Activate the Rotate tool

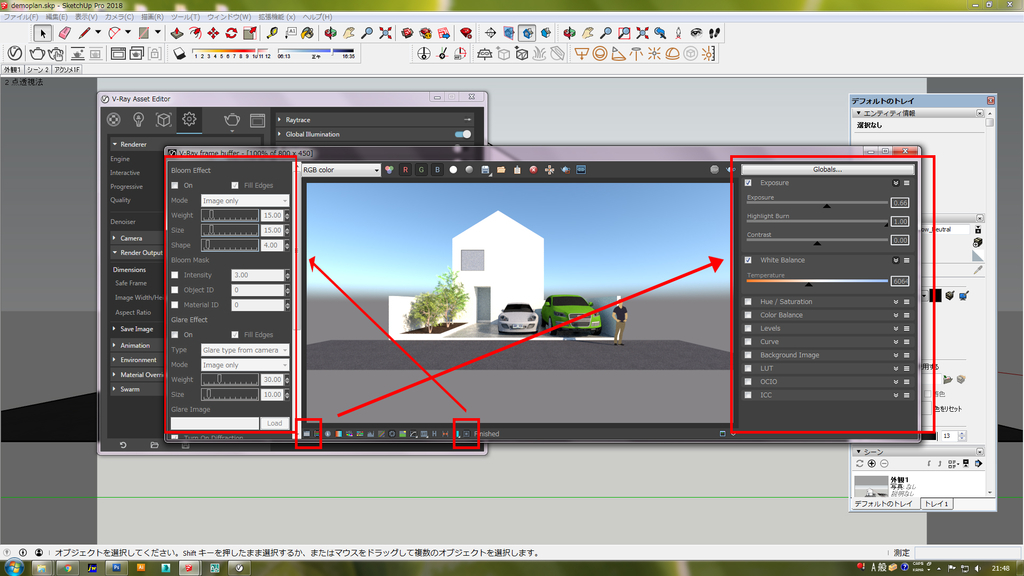coord(231,33)
